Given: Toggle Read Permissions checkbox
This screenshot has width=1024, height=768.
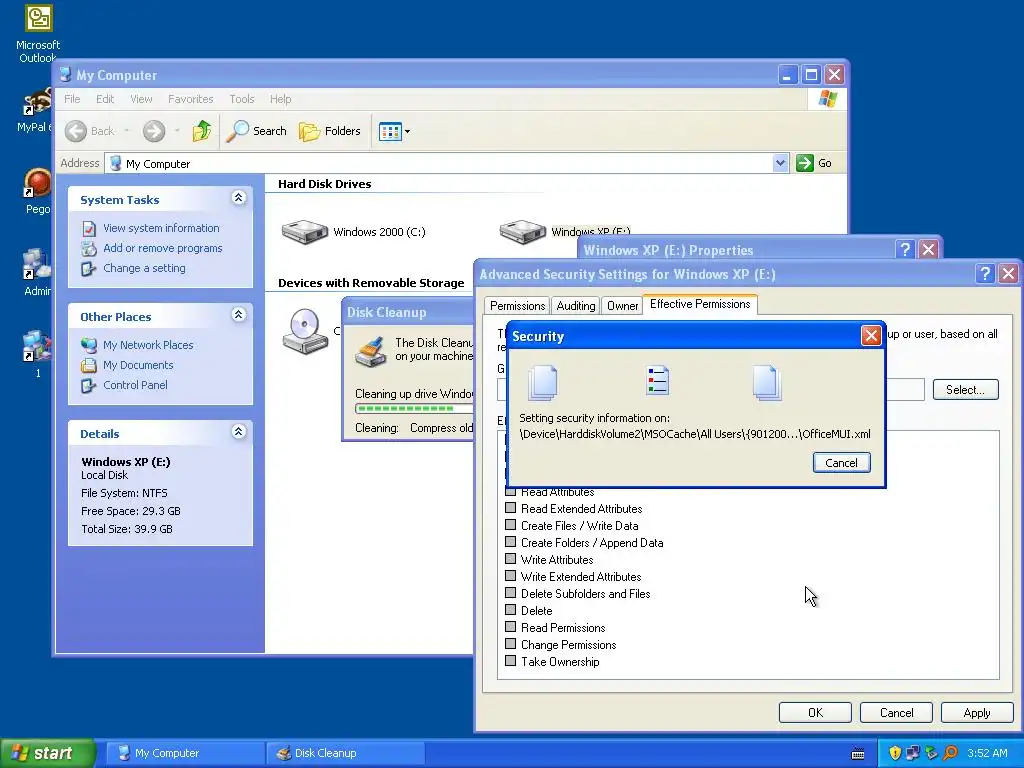Looking at the screenshot, I should pos(511,626).
